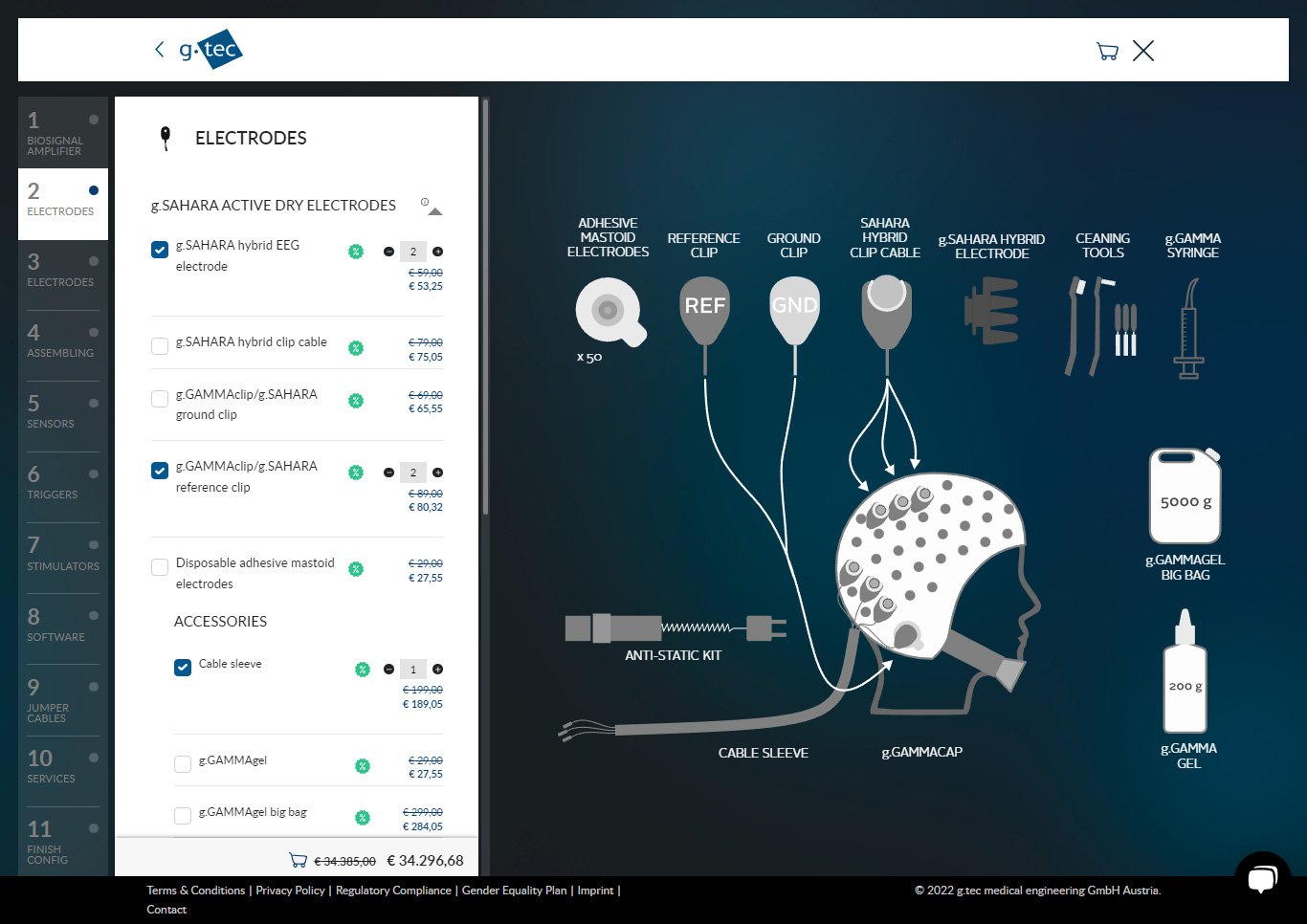Open step 11 Finish Config
1307x924 pixels.
coord(62,839)
